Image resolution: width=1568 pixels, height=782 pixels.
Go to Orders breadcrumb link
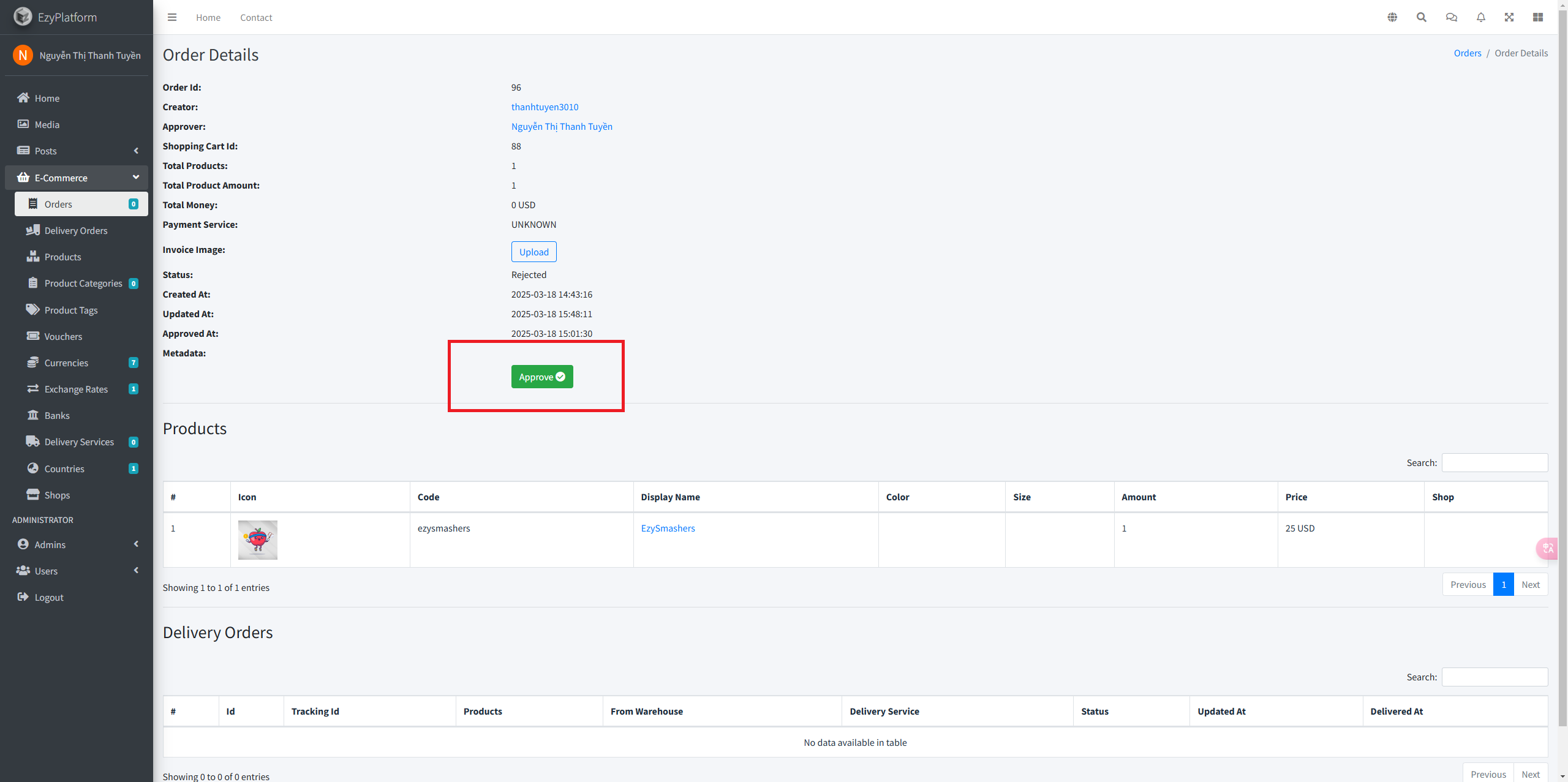[1468, 53]
